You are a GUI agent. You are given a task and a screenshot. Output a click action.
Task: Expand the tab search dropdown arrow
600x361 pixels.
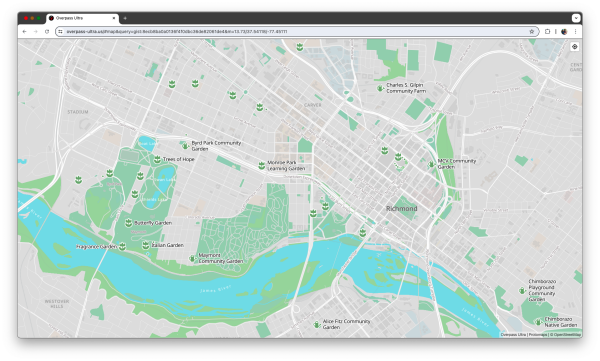click(576, 18)
